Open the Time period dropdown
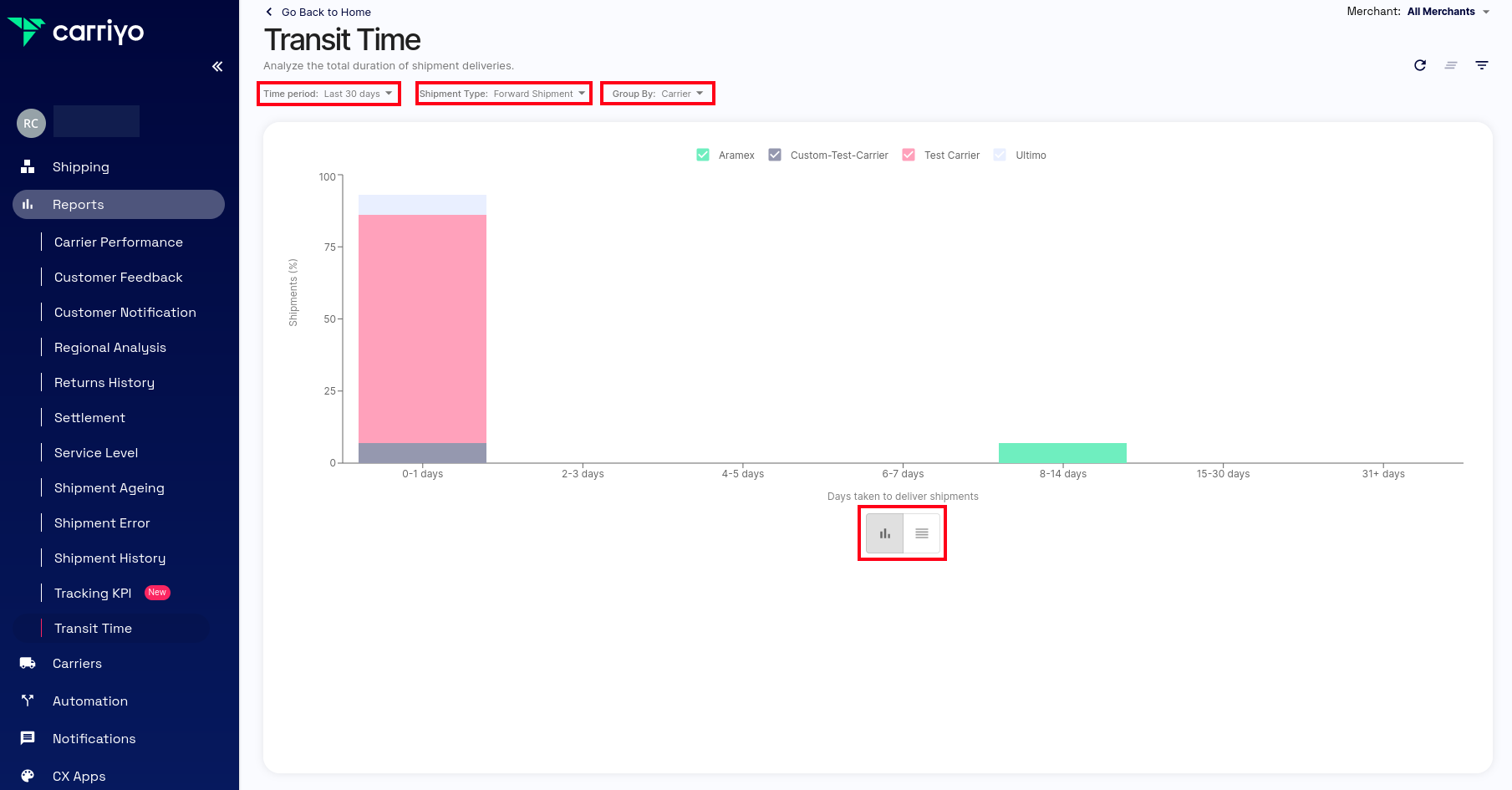 pos(328,94)
